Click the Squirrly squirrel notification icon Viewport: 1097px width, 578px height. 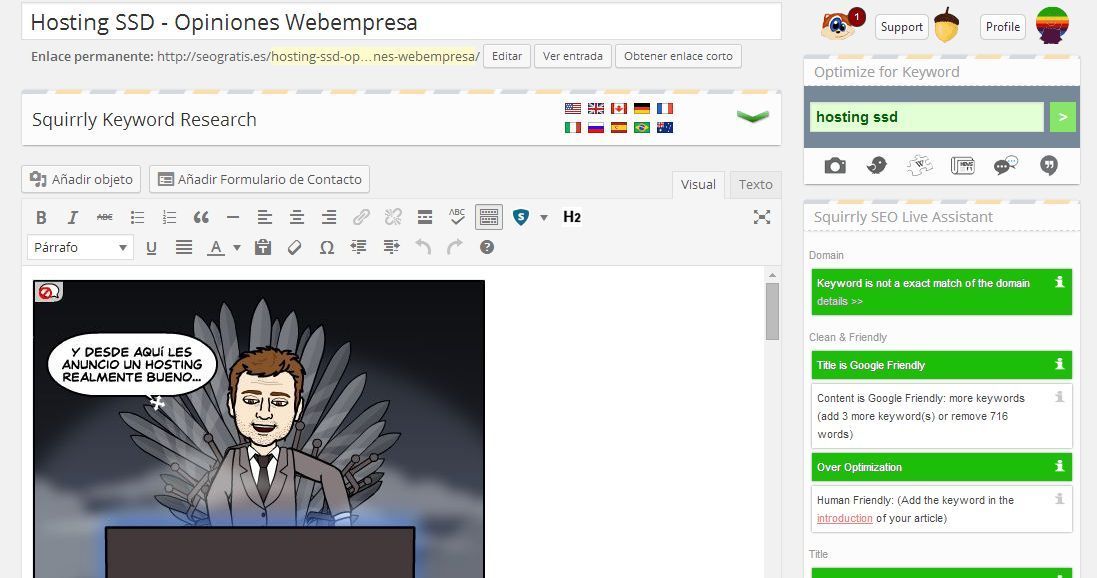click(x=841, y=25)
